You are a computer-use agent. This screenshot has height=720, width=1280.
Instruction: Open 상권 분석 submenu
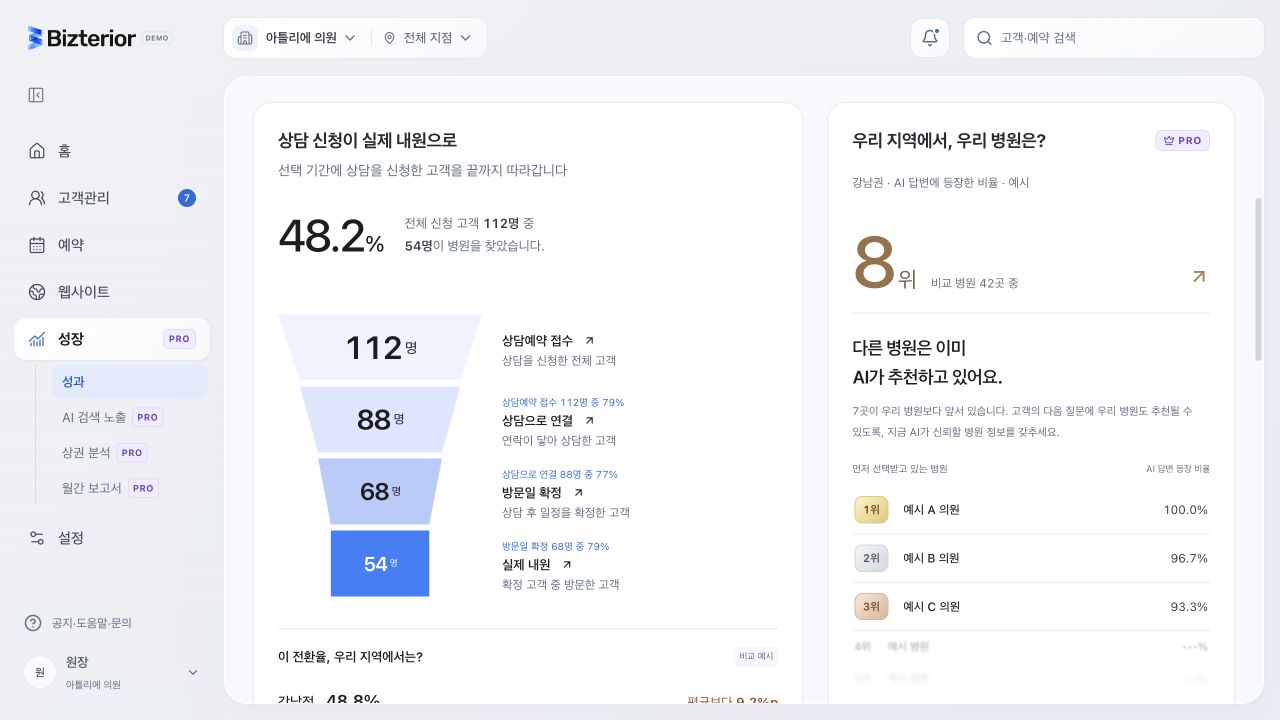[130, 453]
